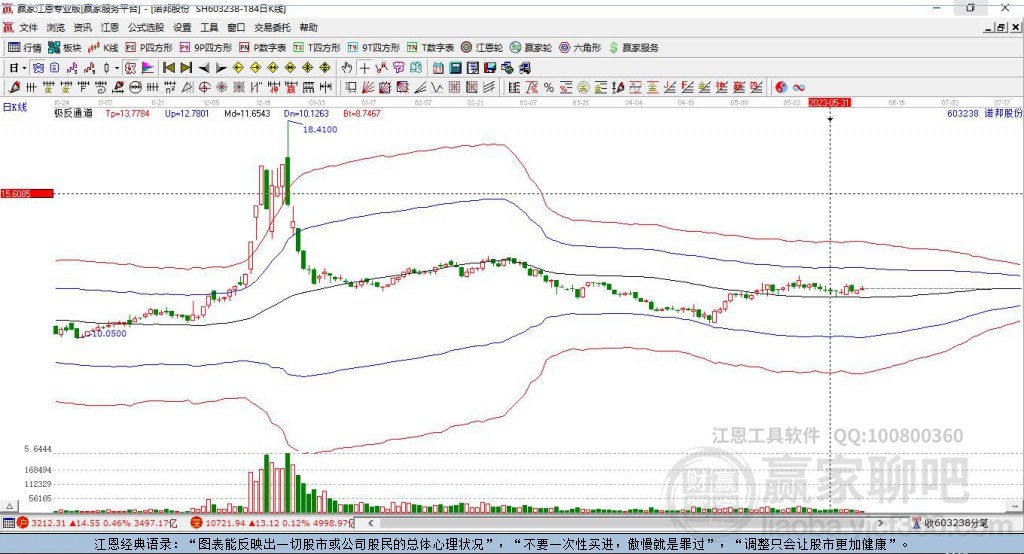Image resolution: width=1024 pixels, height=554 pixels.
Task: Click the compass-and-ruler drawing tool icon
Action: (187, 87)
